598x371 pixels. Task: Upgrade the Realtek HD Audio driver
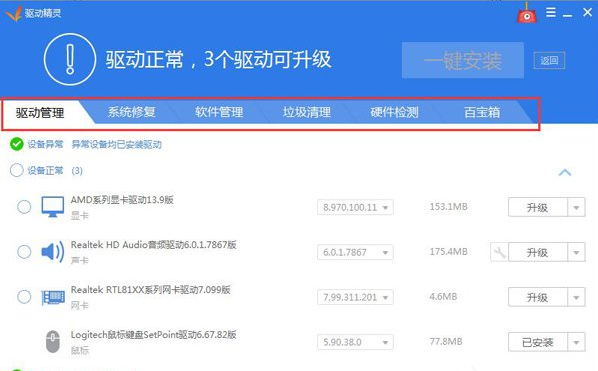(x=538, y=252)
